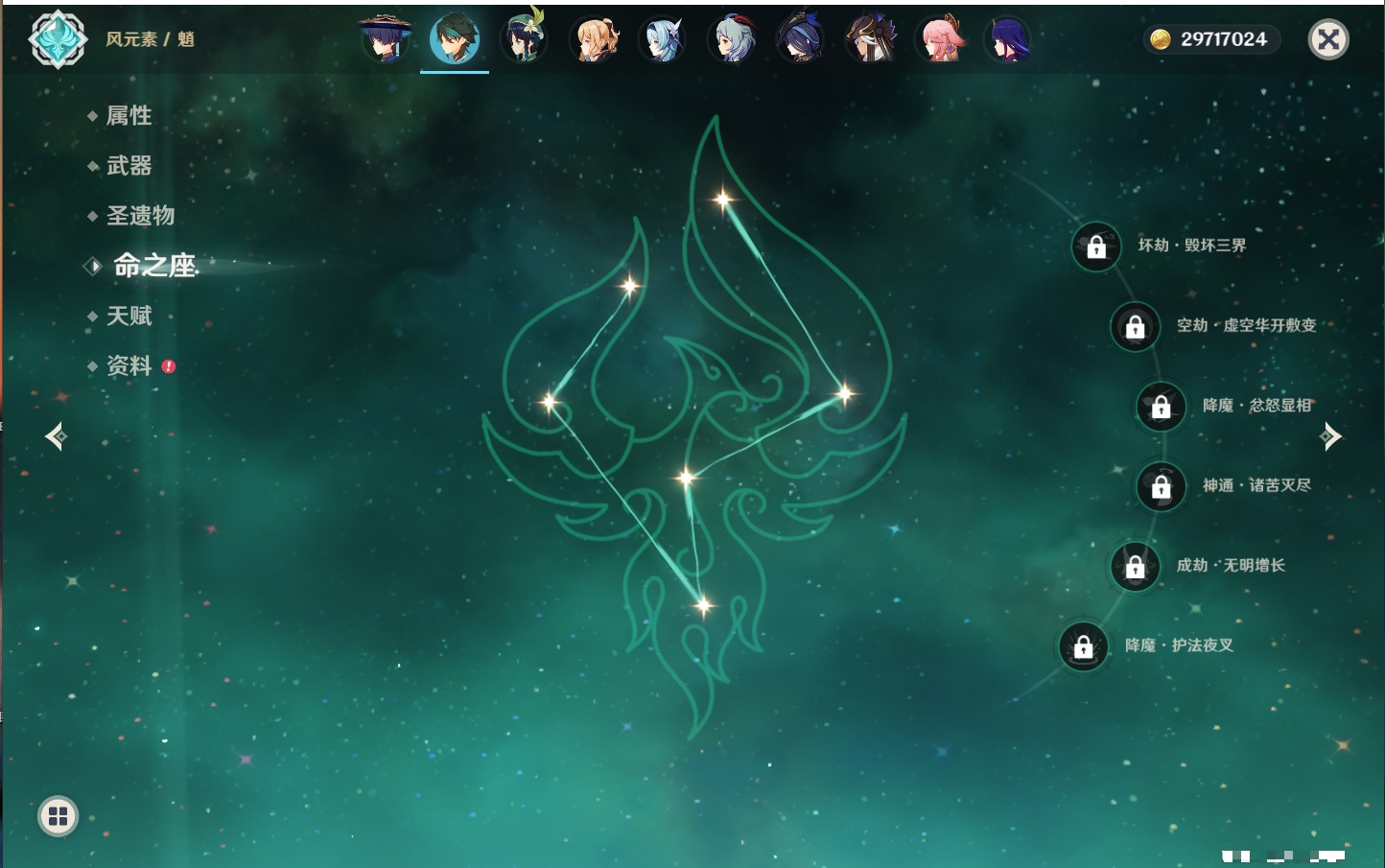Pick the blonde Yoimiya character avatar

tap(594, 39)
